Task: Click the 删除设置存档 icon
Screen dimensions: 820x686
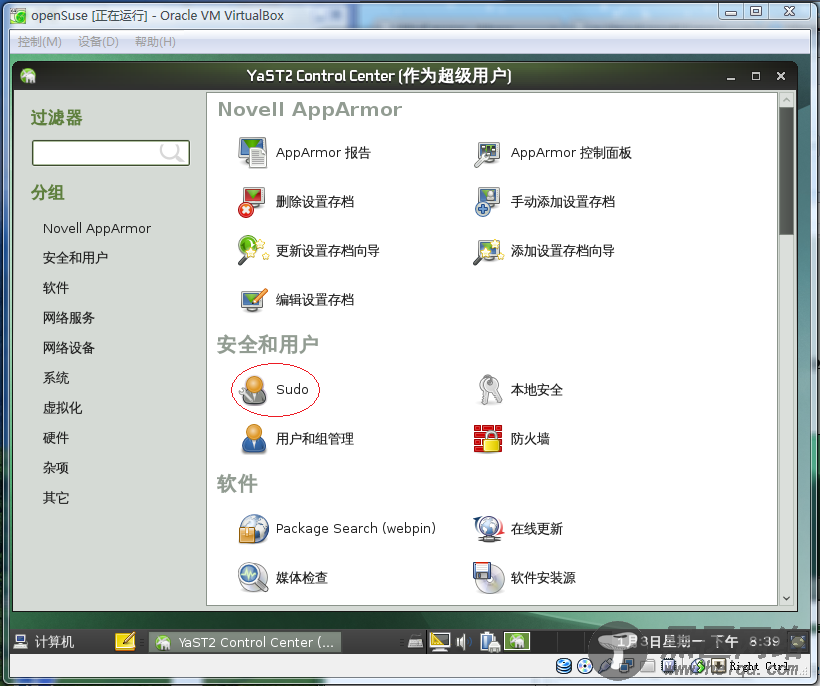Action: [x=253, y=202]
